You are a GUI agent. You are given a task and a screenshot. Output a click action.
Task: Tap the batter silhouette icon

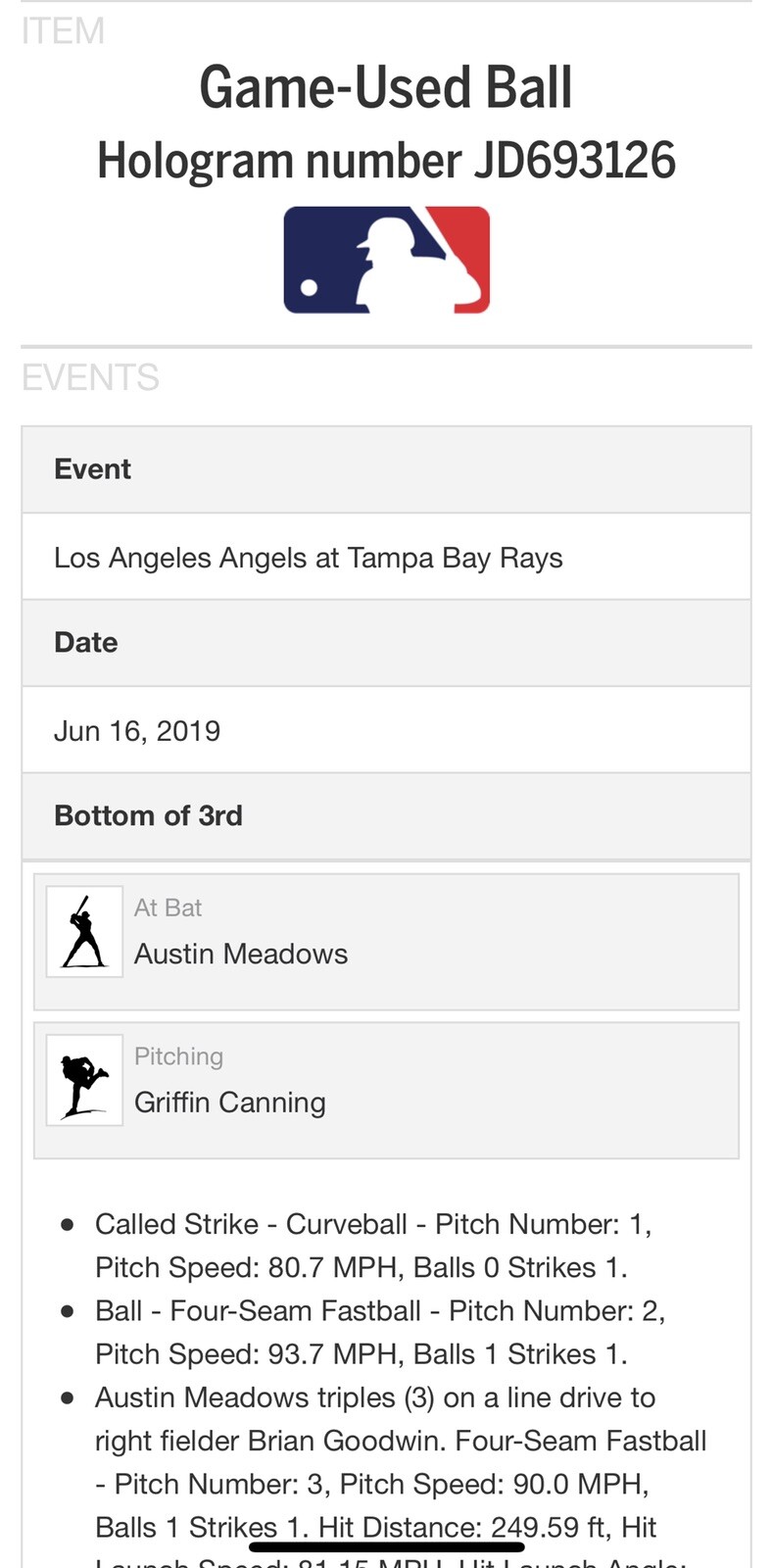click(x=84, y=932)
